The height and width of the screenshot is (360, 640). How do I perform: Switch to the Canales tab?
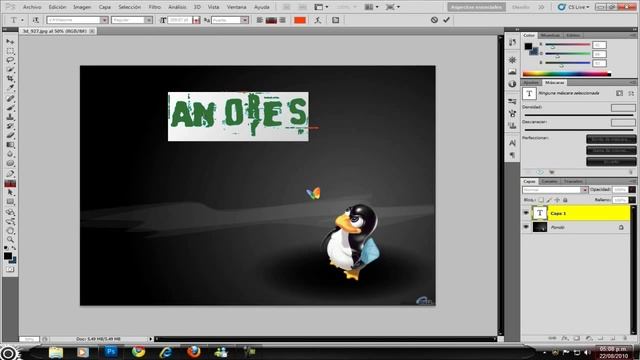[x=549, y=181]
